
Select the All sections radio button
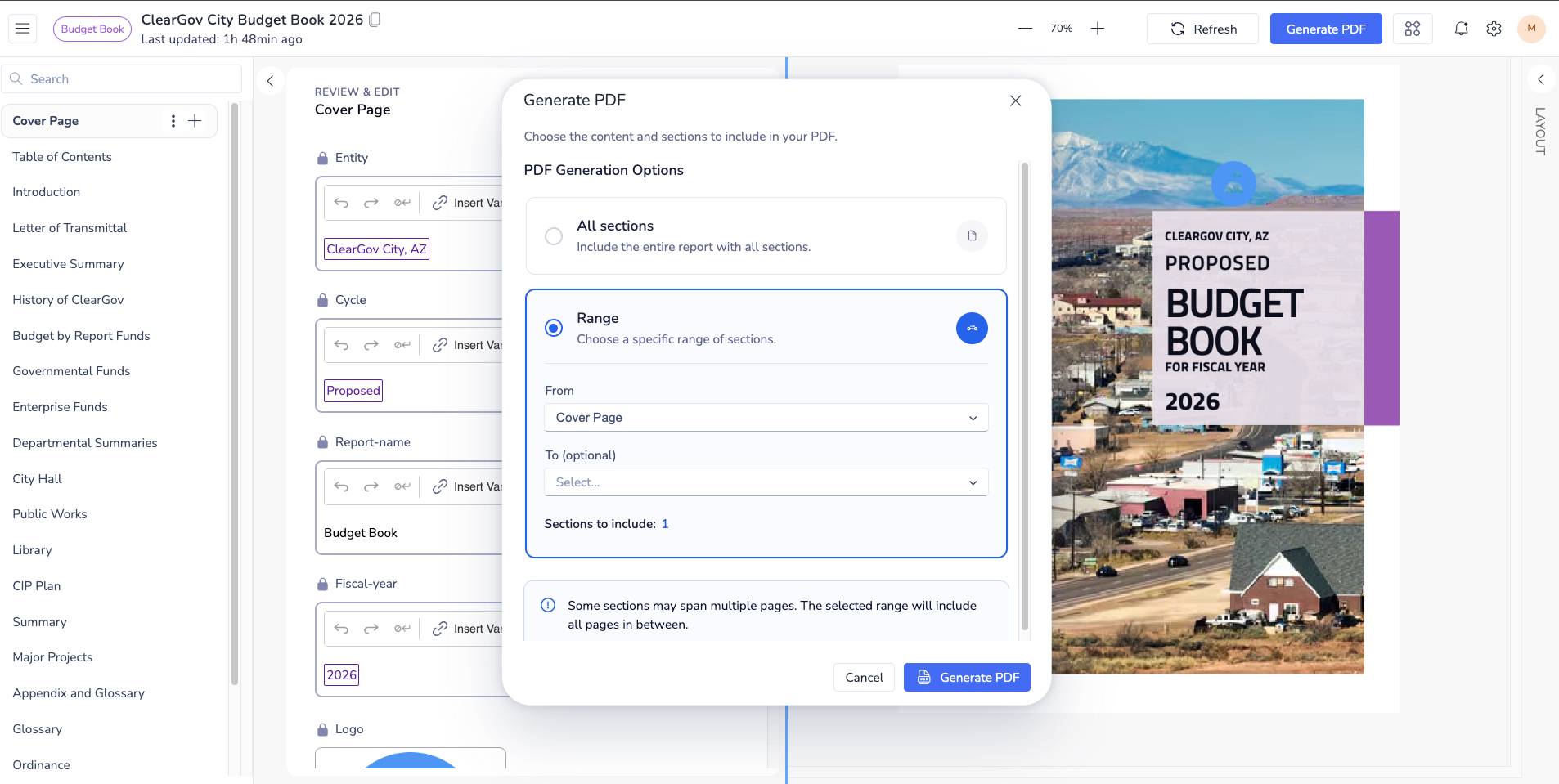pyautogui.click(x=554, y=235)
